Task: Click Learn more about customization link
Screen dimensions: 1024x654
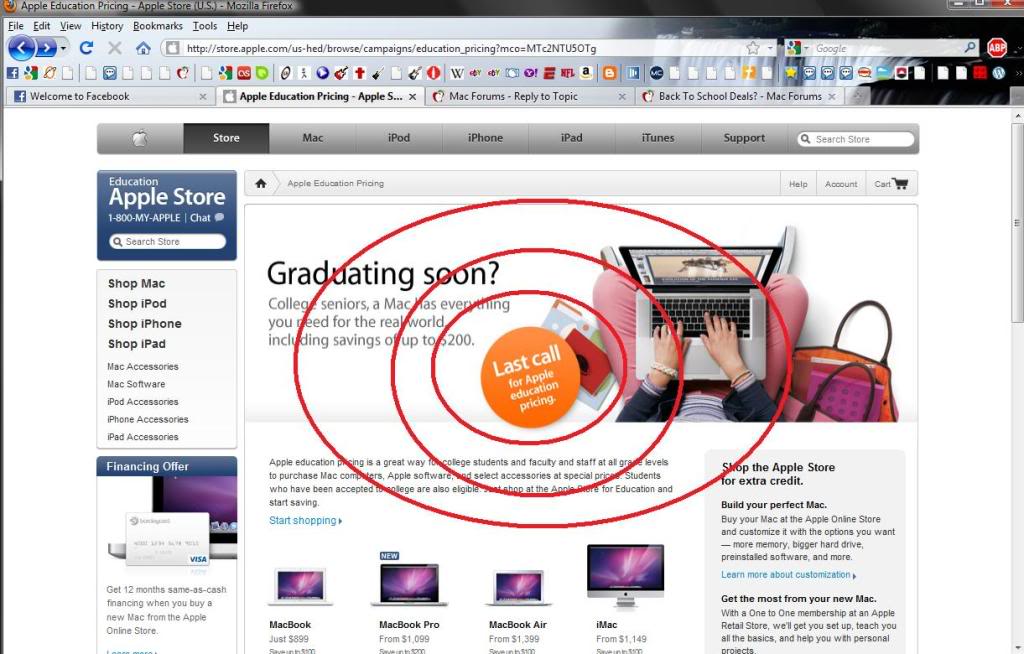Action: [x=788, y=575]
